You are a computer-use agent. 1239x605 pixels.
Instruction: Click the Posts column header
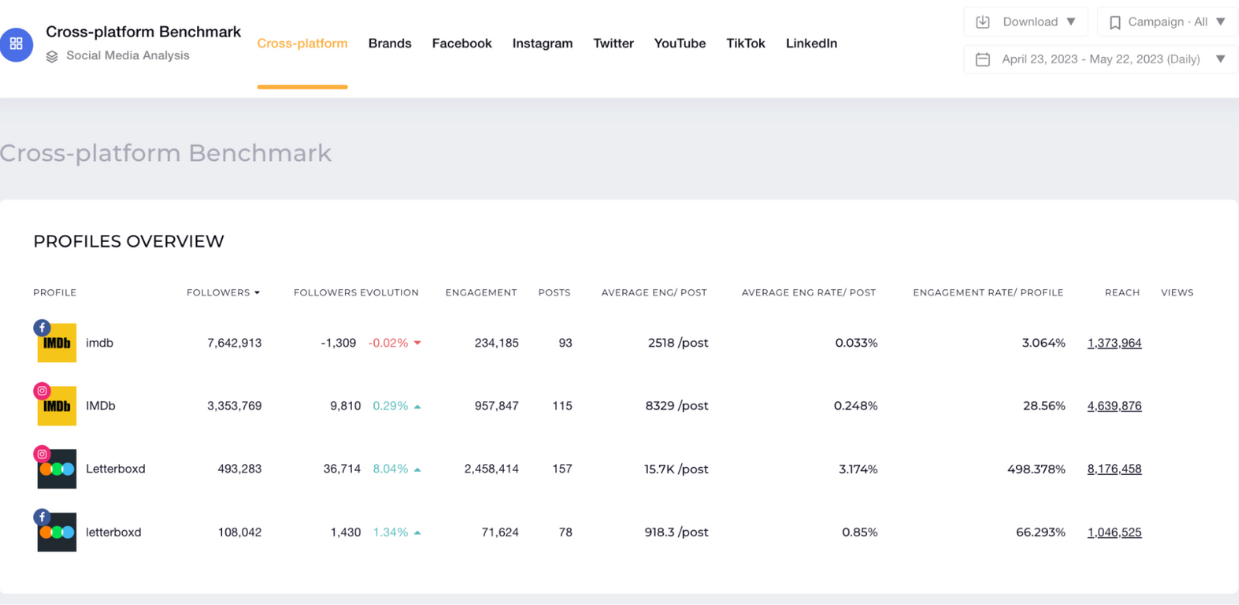click(x=554, y=292)
